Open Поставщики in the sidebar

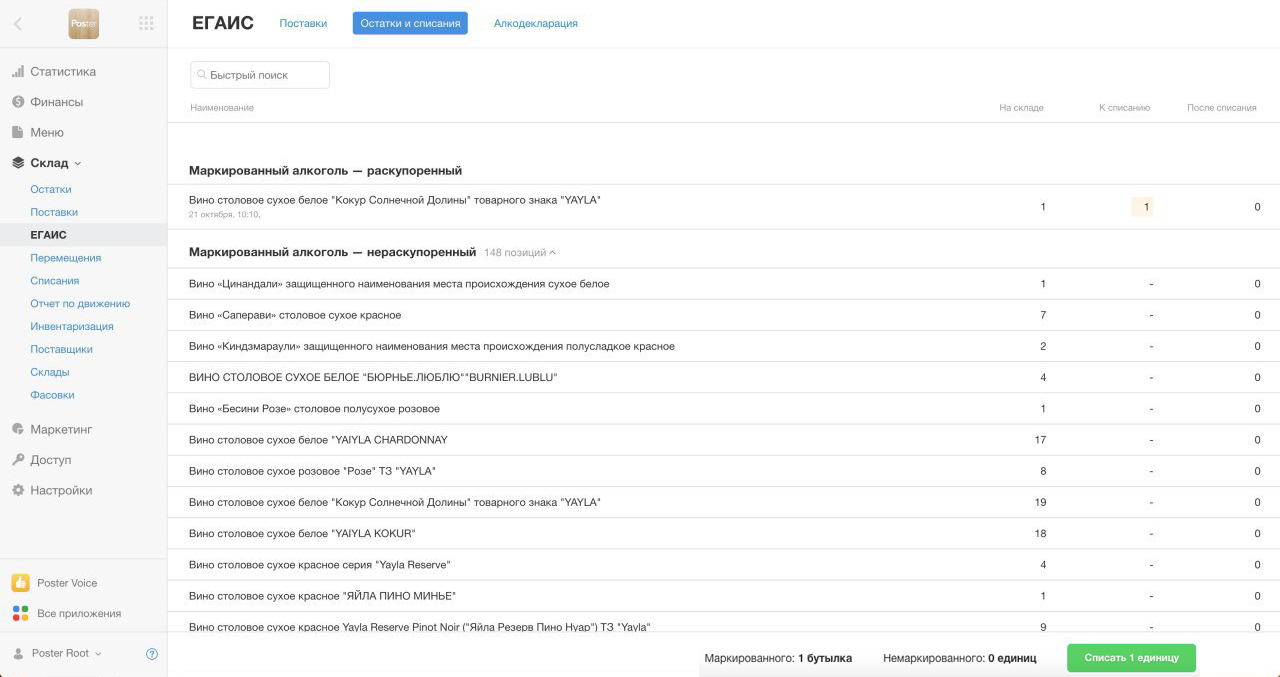[x=62, y=349]
